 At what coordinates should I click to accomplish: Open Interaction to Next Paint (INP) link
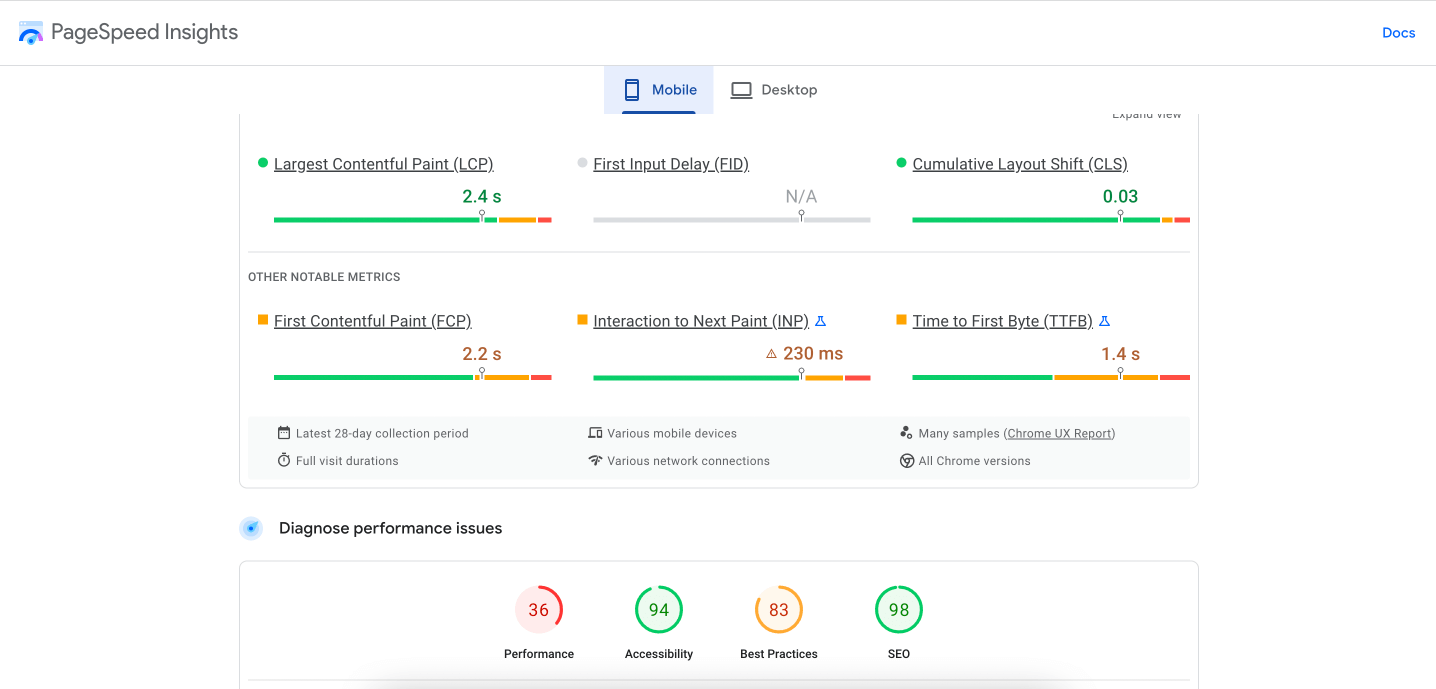pos(701,321)
